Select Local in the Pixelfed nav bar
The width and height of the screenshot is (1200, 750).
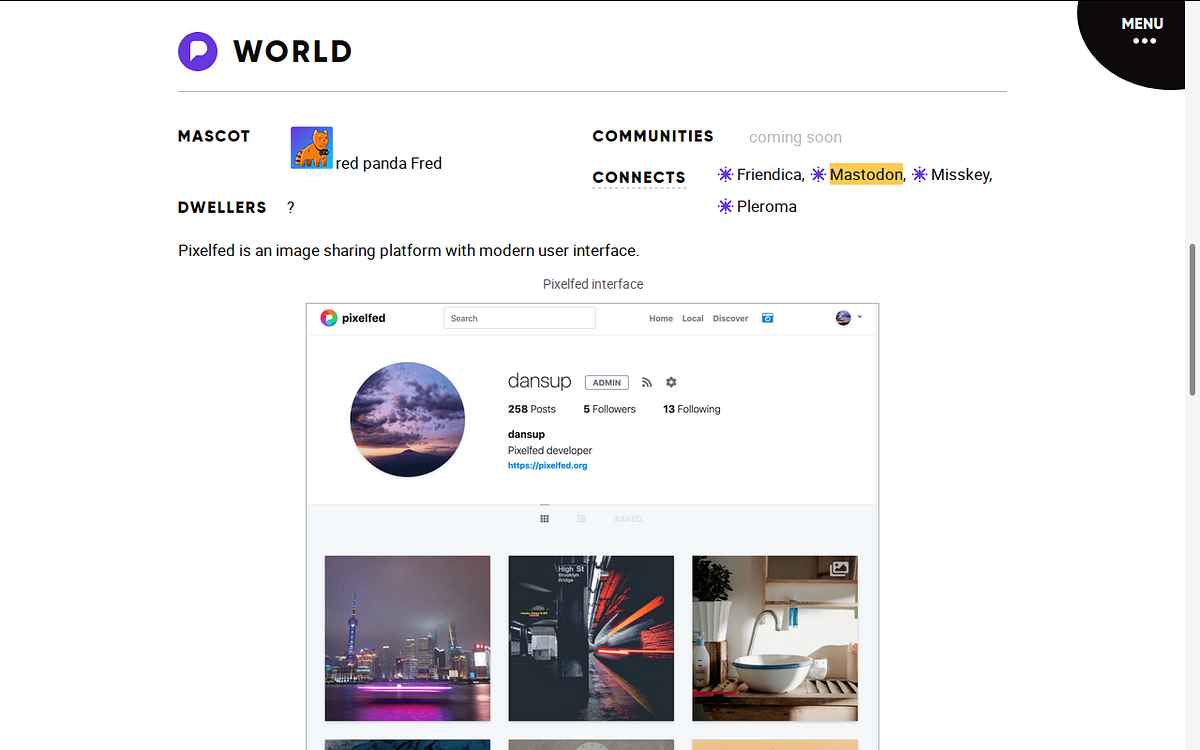[x=693, y=318]
